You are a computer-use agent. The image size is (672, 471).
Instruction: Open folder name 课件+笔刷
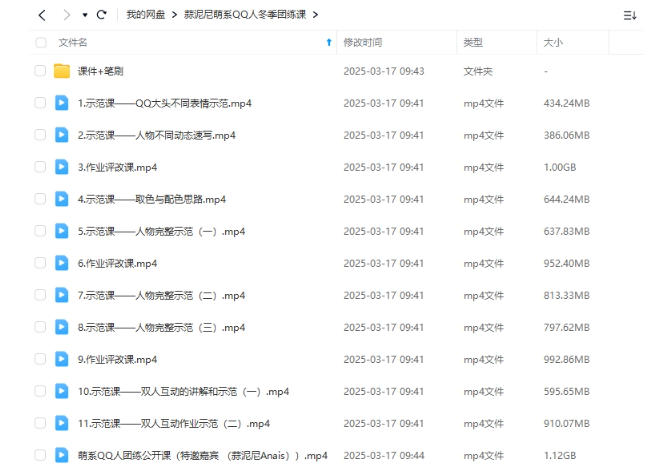click(100, 71)
